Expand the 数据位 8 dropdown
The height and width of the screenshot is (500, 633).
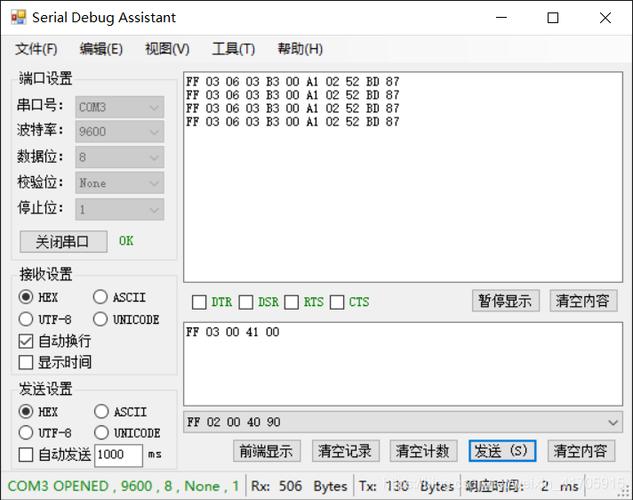point(119,157)
